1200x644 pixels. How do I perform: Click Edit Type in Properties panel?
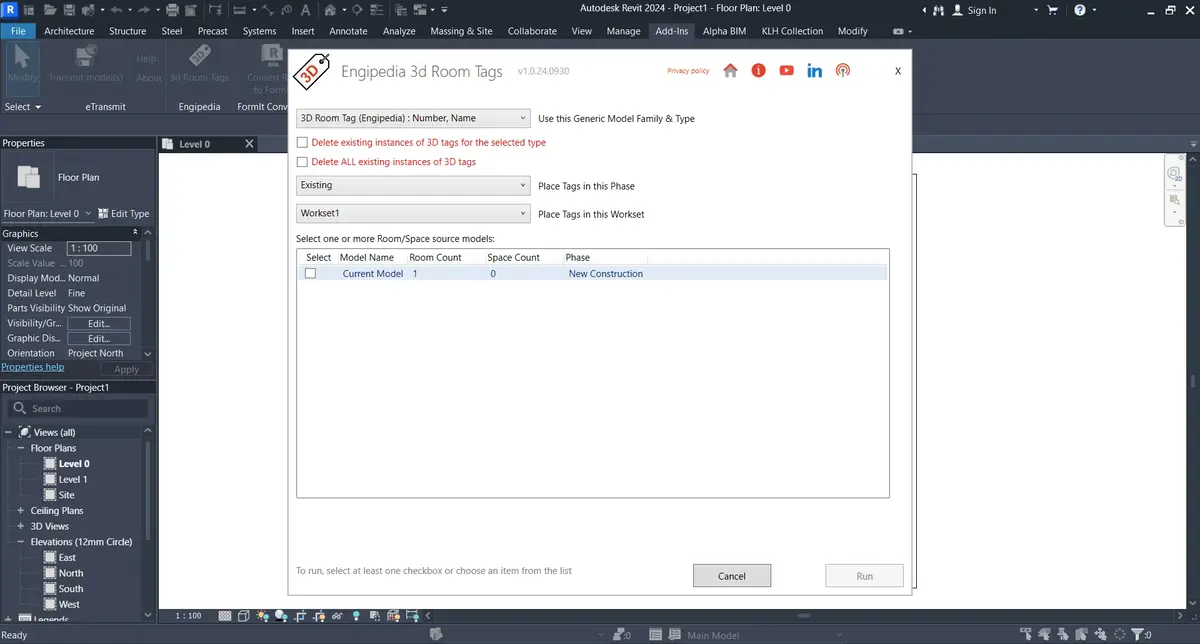pyautogui.click(x=124, y=213)
